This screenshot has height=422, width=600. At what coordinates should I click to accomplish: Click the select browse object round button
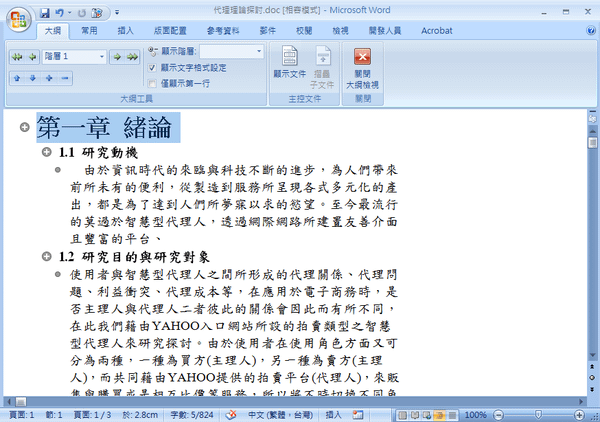coord(592,378)
